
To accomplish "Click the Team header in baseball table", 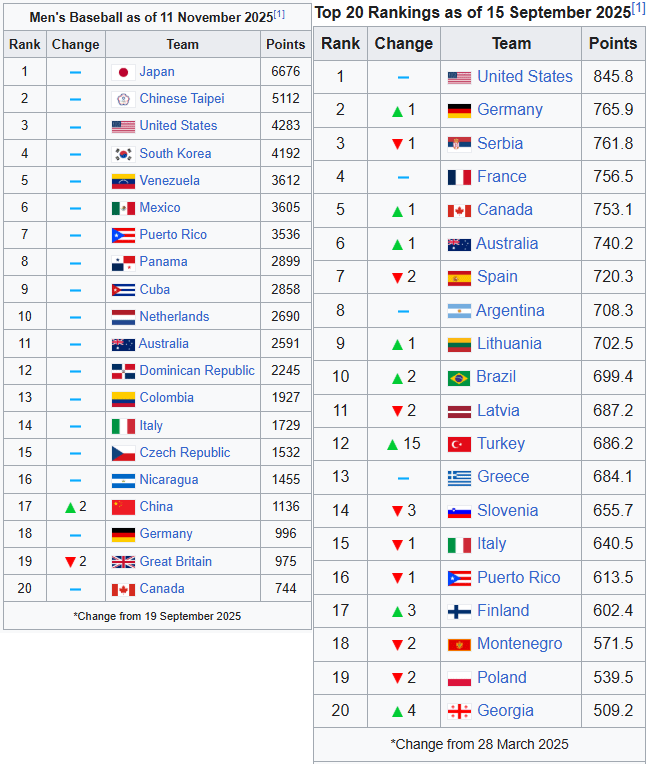I will (183, 44).
